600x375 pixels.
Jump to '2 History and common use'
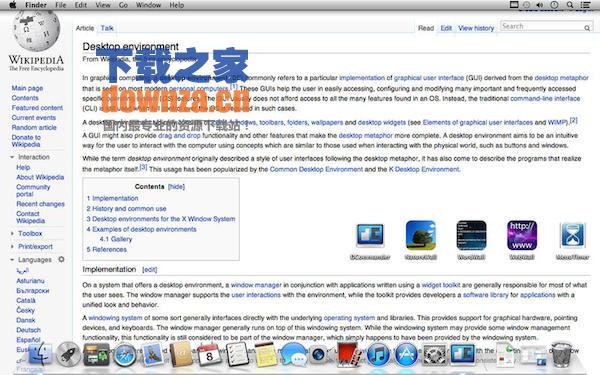pyautogui.click(x=126, y=209)
